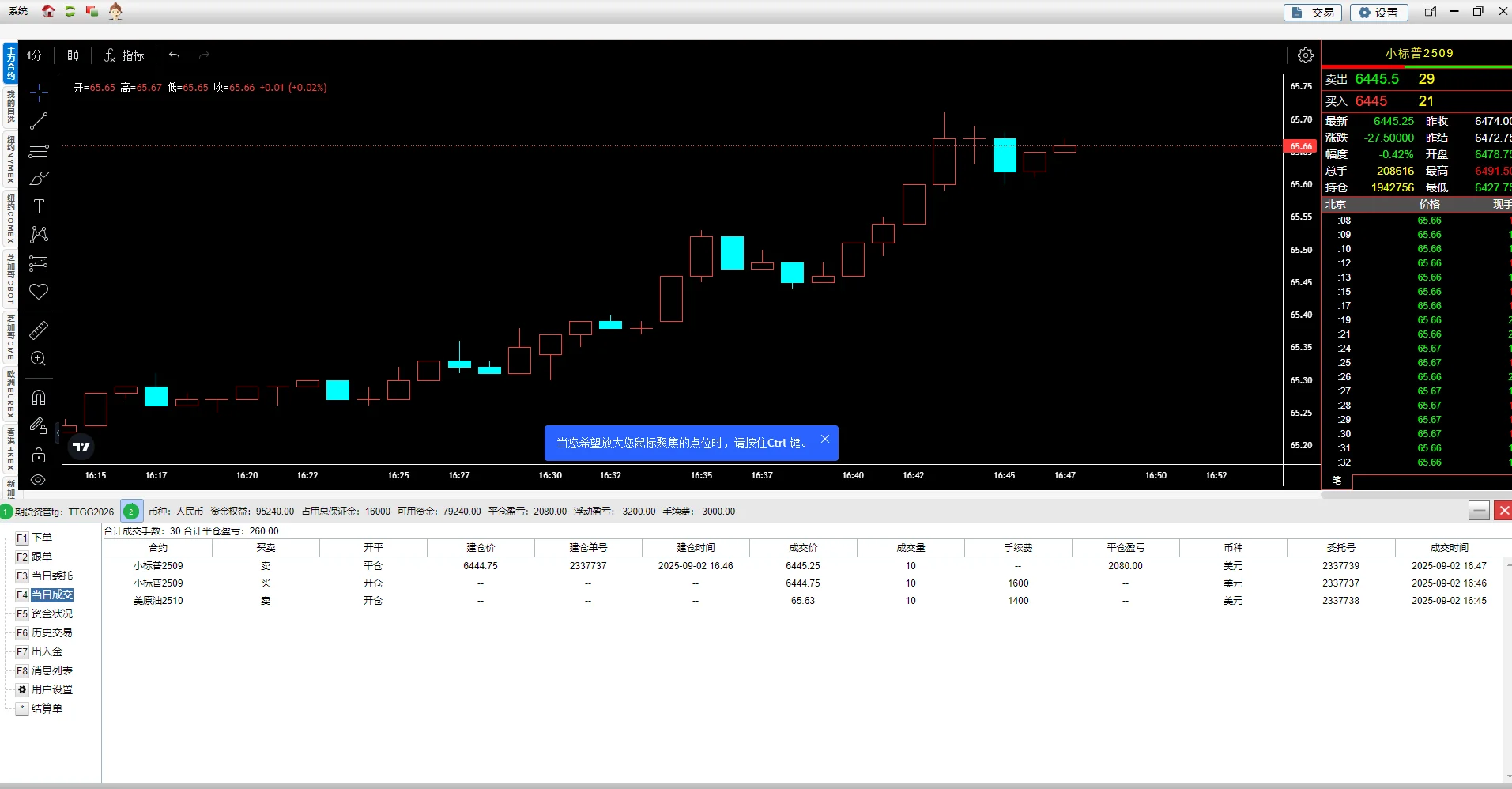Open the customer service avatar icon

[115, 11]
